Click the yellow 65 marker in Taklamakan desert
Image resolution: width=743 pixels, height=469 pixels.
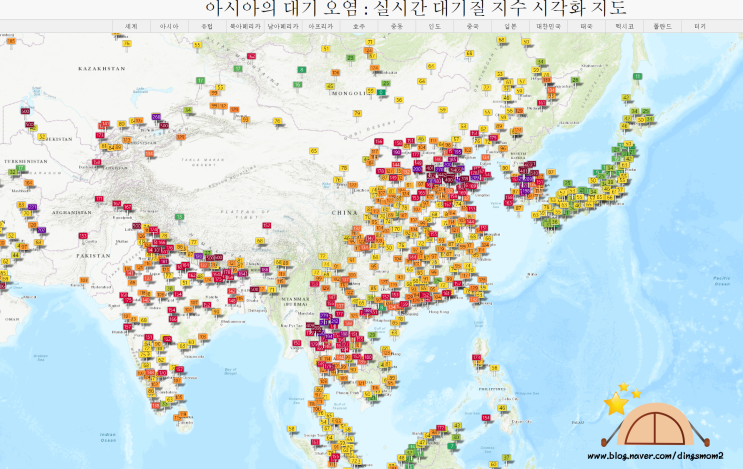tap(314, 151)
